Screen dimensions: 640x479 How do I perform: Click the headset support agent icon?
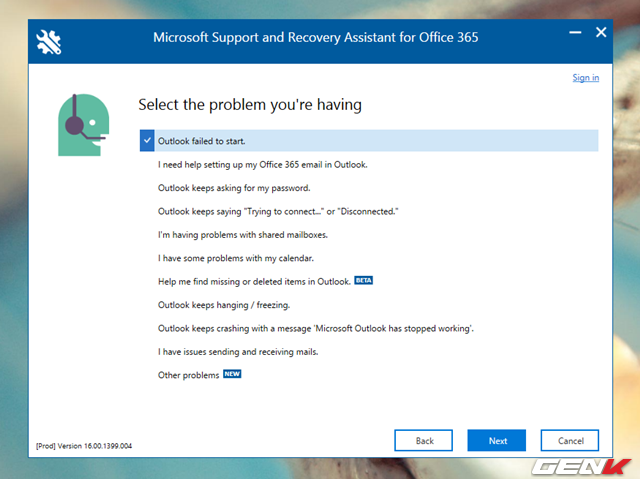[x=84, y=125]
